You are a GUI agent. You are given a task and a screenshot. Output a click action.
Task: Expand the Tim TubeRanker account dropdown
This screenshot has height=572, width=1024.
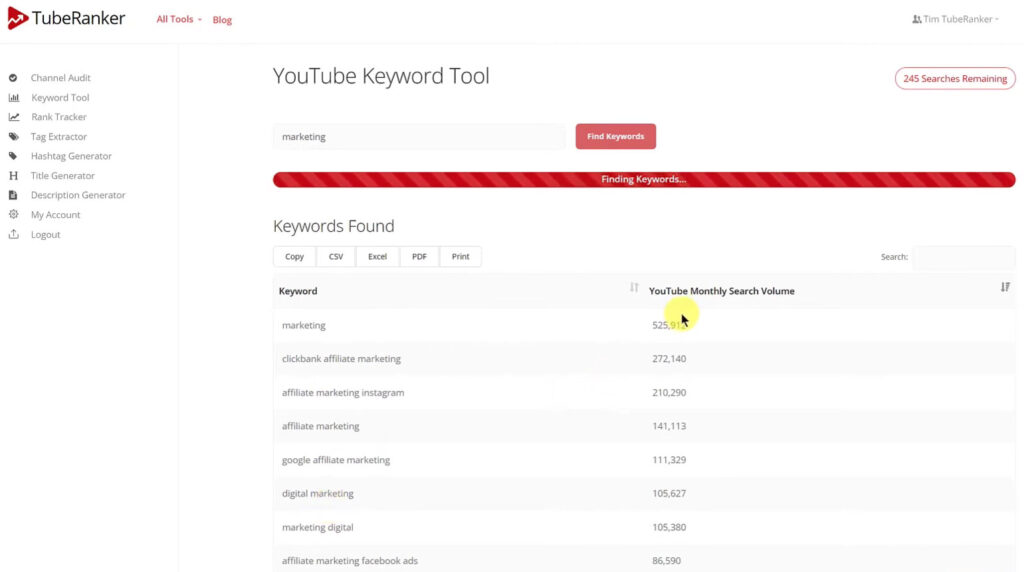pos(955,20)
